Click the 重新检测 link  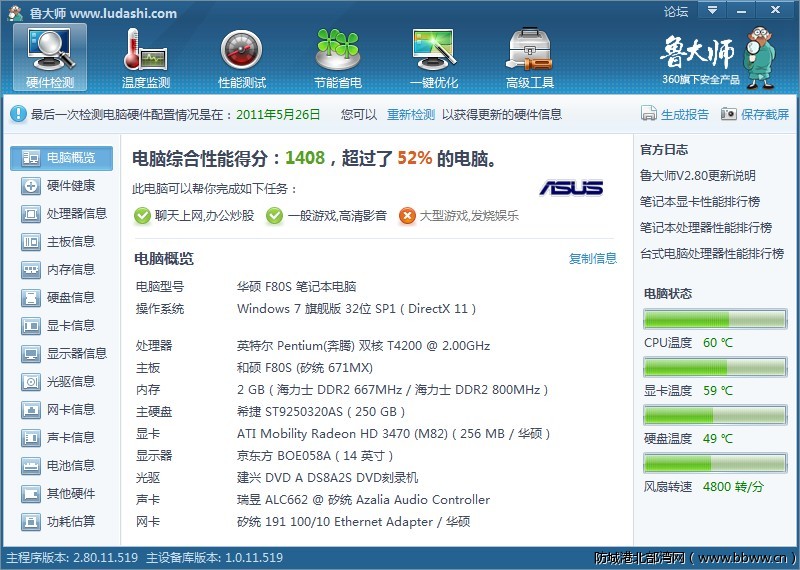coord(411,115)
